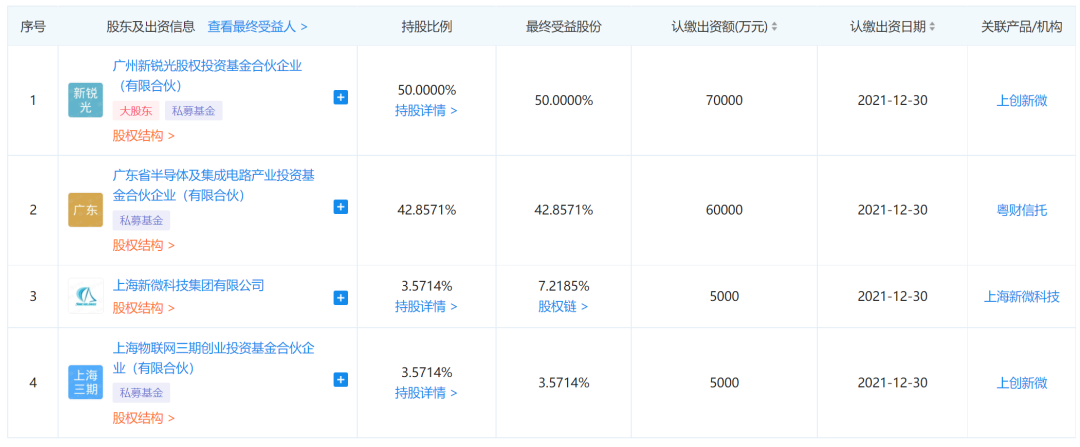
Task: Open 股权链 under 7.2185%
Action: point(563,306)
